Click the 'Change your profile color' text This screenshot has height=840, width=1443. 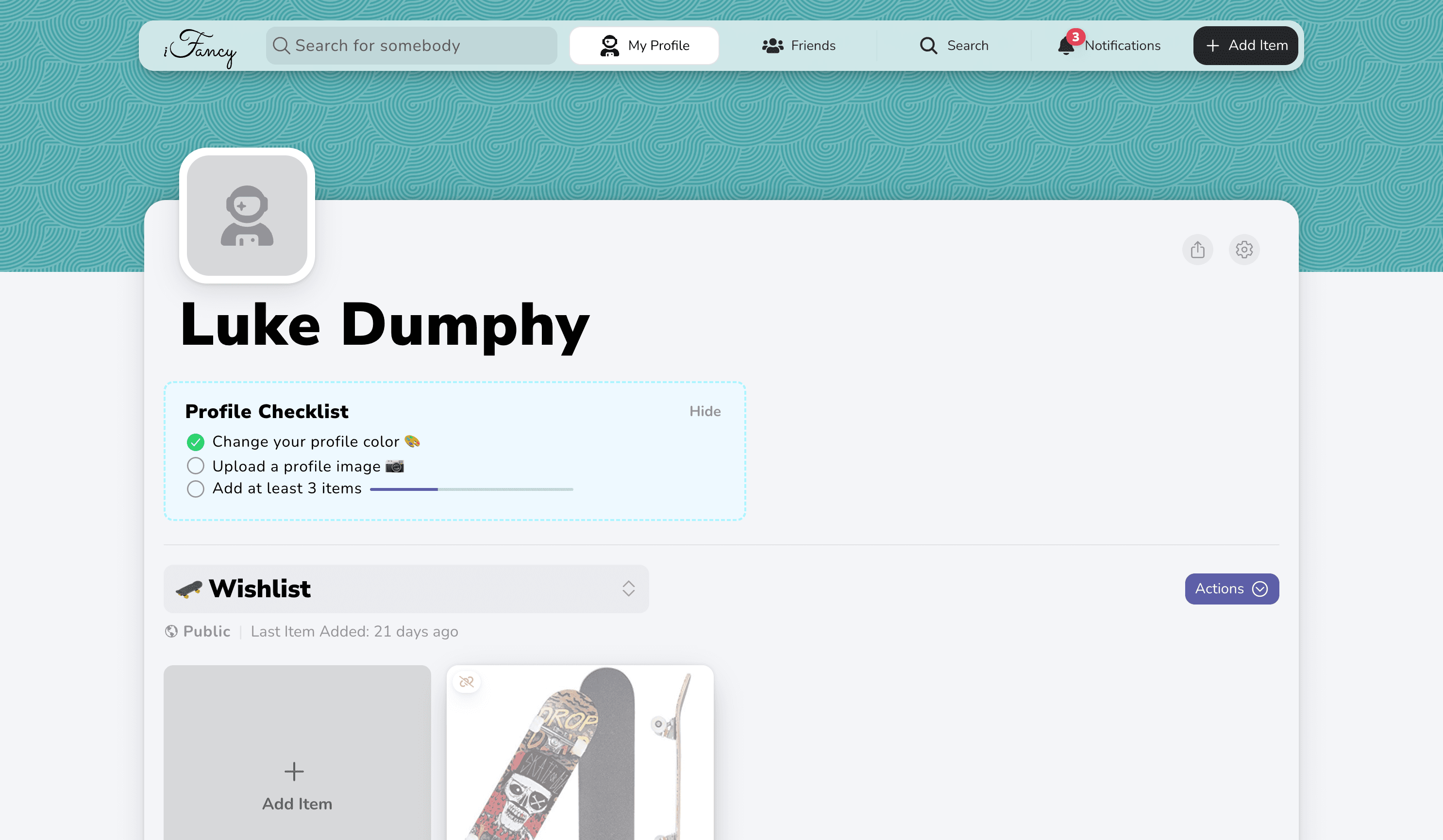coord(306,441)
